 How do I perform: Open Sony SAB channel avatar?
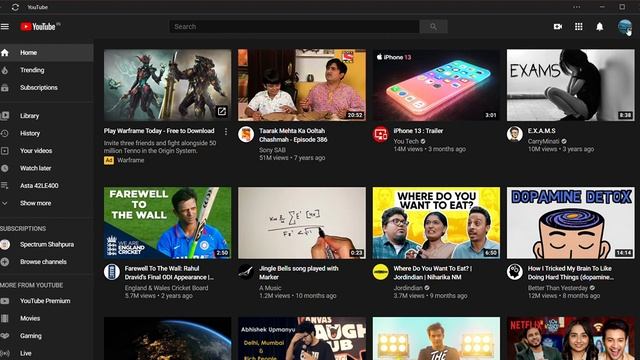click(246, 134)
